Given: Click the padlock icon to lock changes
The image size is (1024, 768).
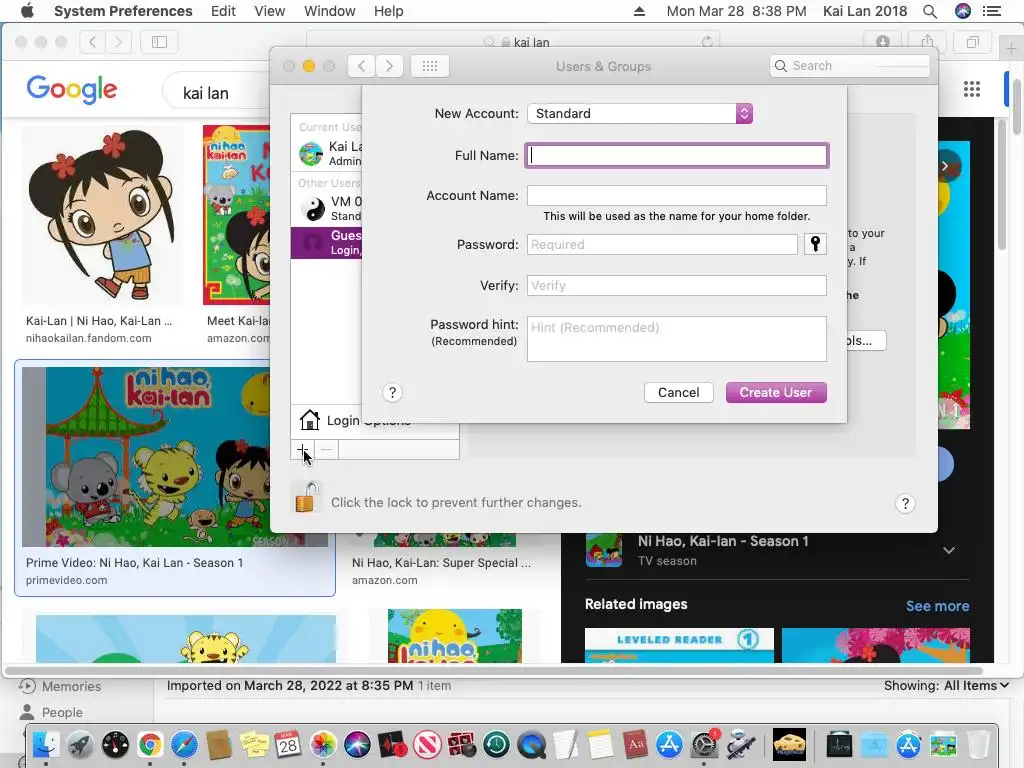Looking at the screenshot, I should coord(306,498).
